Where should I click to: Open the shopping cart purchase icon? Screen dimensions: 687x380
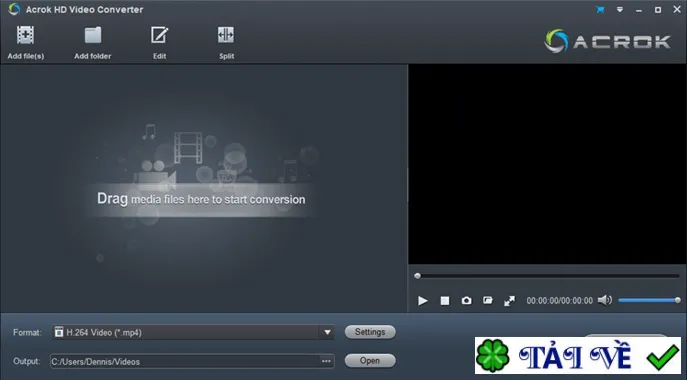600,9
